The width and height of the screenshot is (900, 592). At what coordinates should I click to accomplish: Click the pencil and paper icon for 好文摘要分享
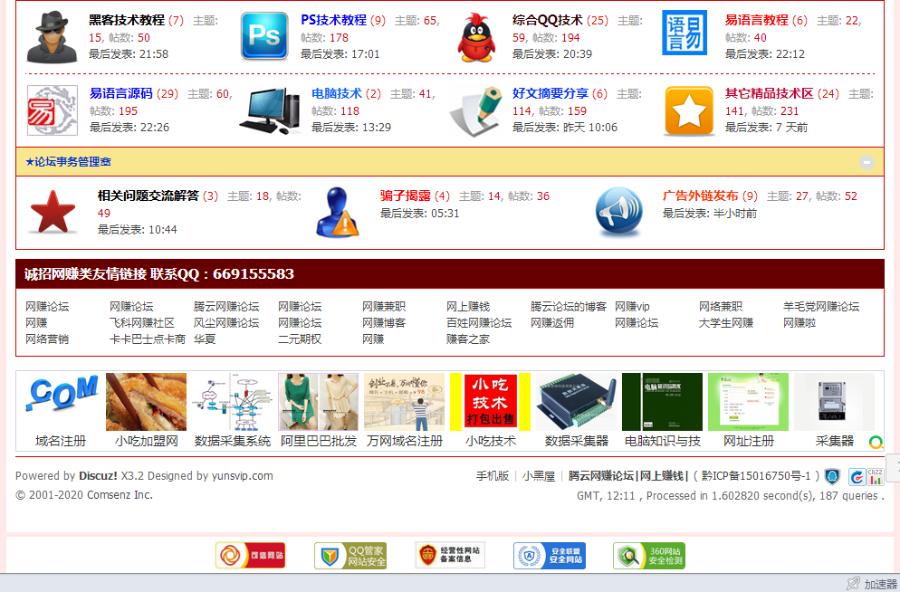(478, 111)
